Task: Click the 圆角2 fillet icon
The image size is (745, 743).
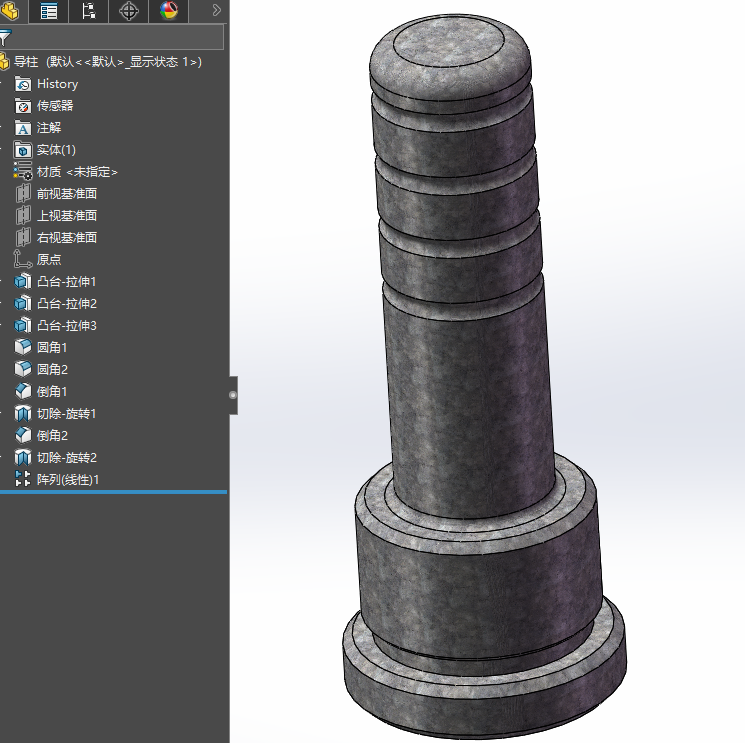Action: coord(23,369)
